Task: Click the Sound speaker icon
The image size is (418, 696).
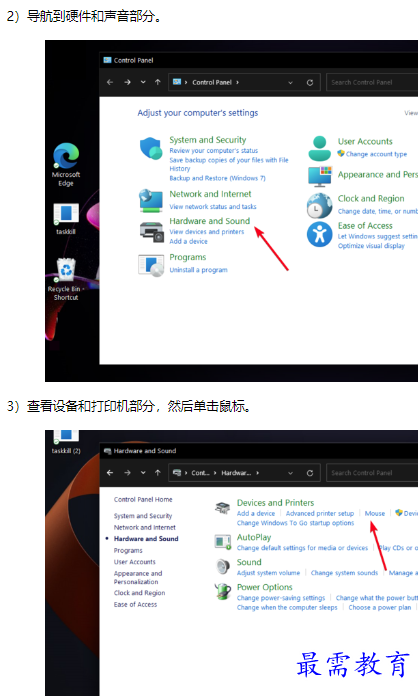Action: pos(222,566)
